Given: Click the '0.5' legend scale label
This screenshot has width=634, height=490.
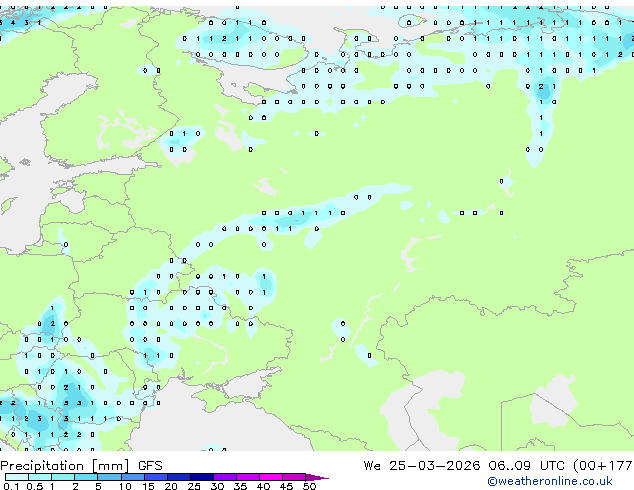Looking at the screenshot, I should tap(35, 486).
